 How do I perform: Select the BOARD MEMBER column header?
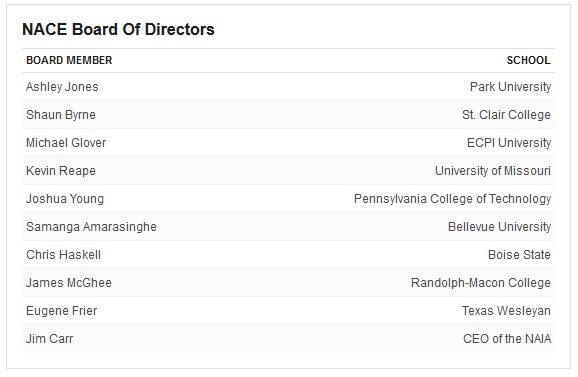[69, 60]
